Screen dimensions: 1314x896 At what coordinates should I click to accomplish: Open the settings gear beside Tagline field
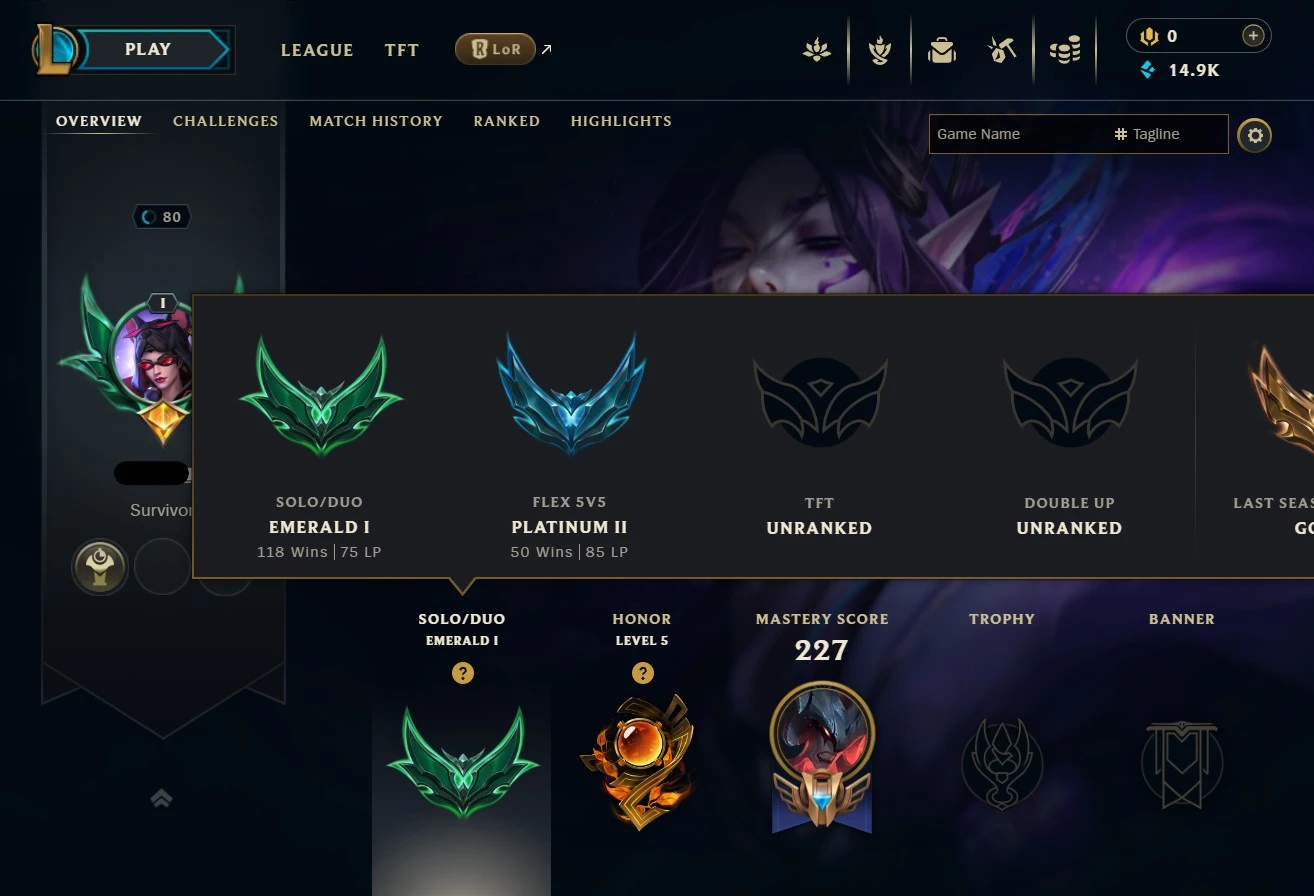tap(1255, 135)
